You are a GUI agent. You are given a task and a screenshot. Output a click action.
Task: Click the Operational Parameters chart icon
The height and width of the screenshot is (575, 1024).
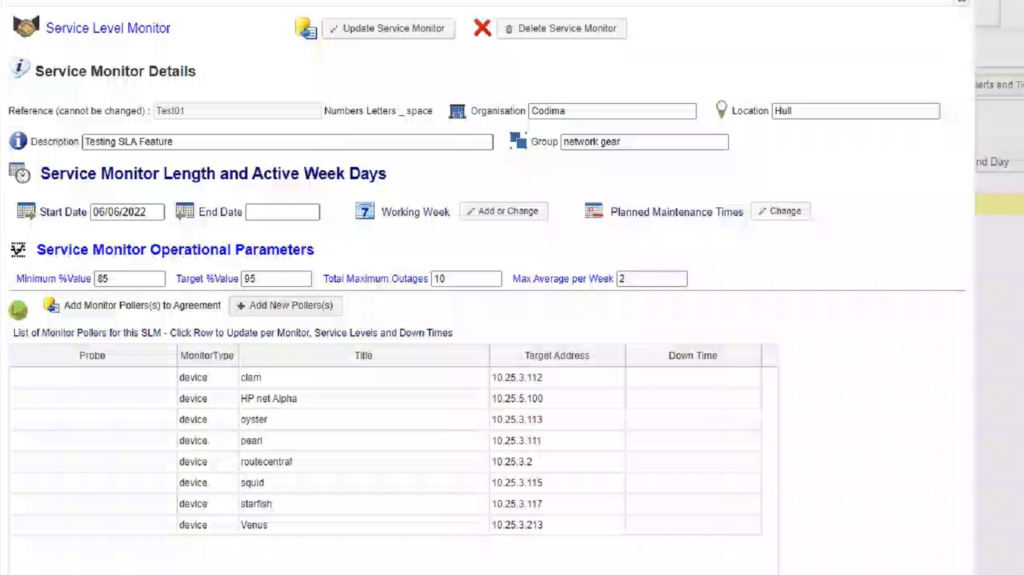tap(18, 250)
